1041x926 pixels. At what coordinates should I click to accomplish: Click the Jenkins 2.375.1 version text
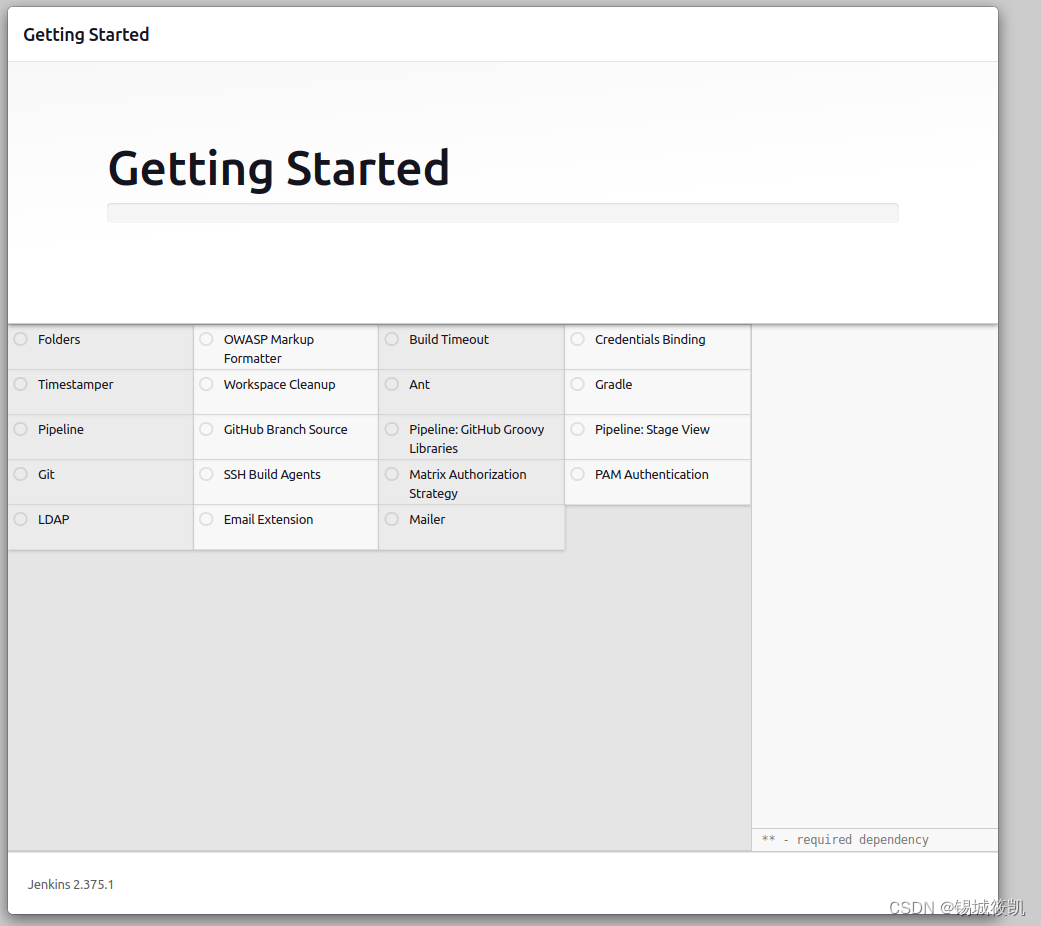click(70, 884)
